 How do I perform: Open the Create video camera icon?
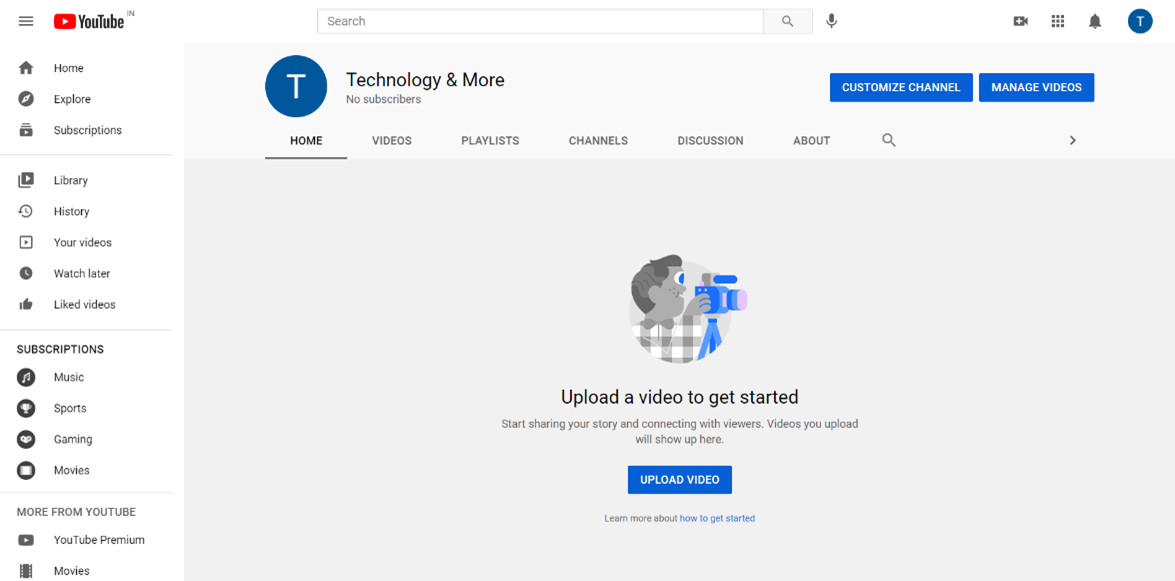1020,21
